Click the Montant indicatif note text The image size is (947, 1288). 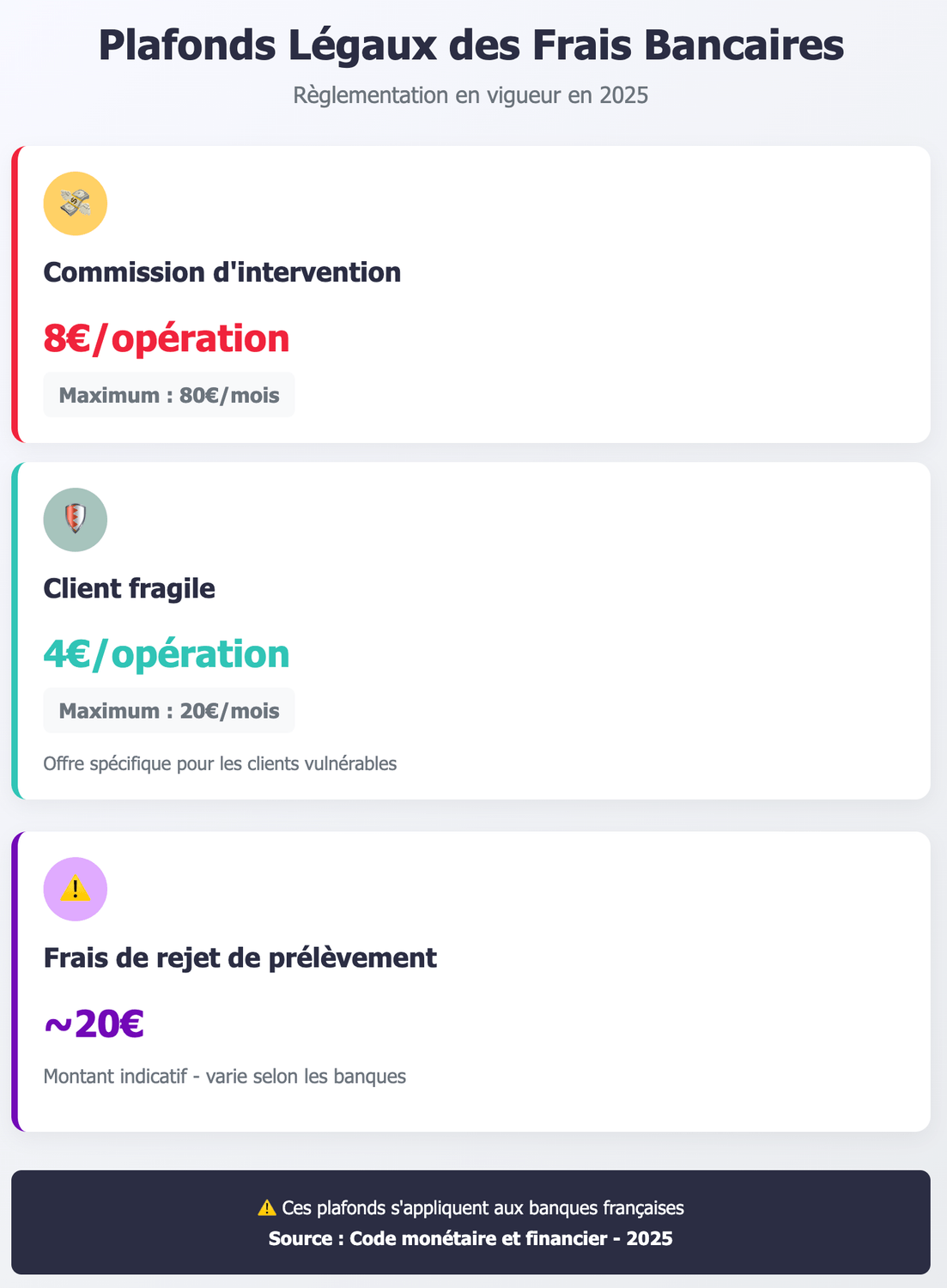click(225, 1076)
